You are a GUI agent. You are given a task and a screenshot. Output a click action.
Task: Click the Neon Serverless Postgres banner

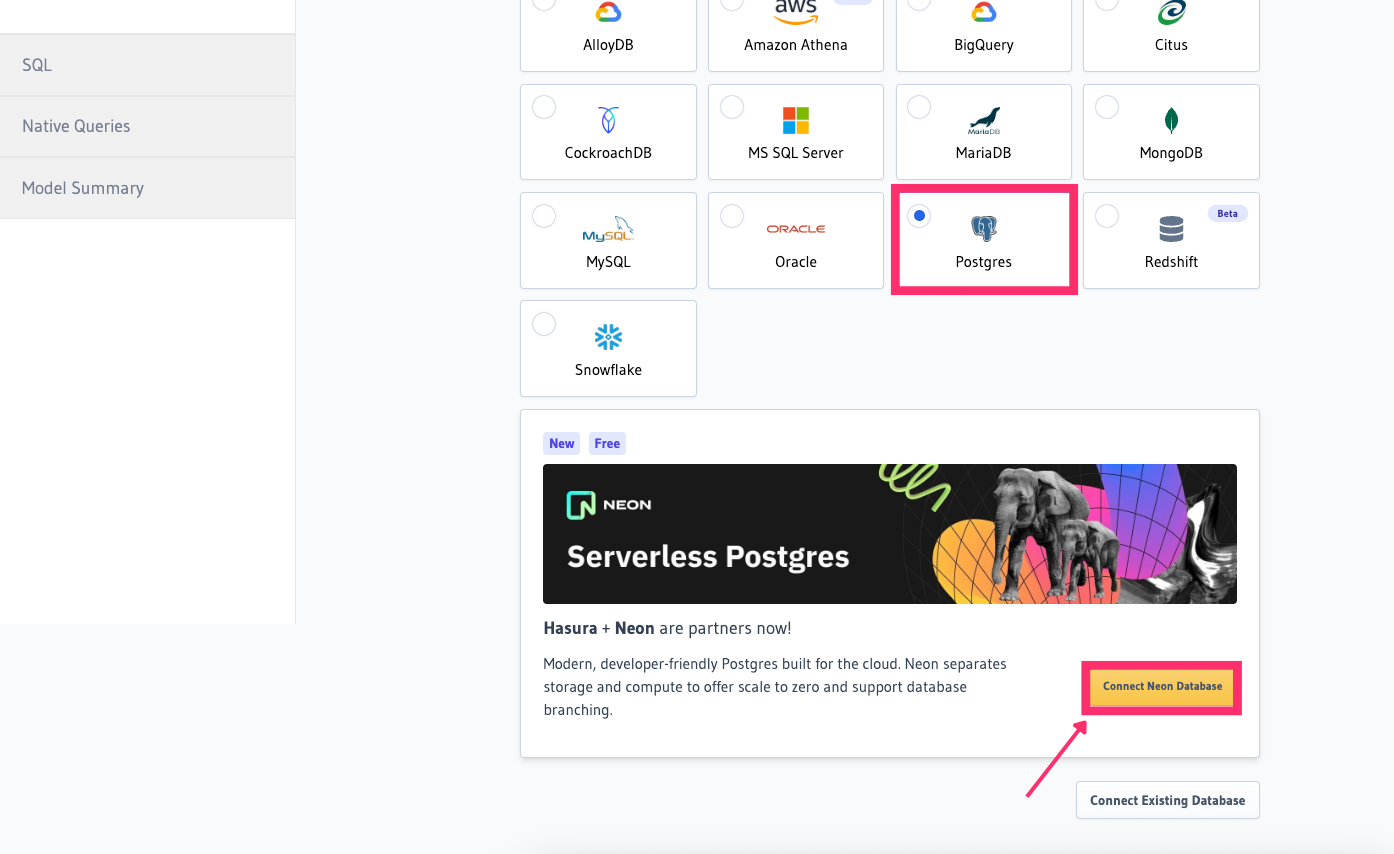[889, 533]
